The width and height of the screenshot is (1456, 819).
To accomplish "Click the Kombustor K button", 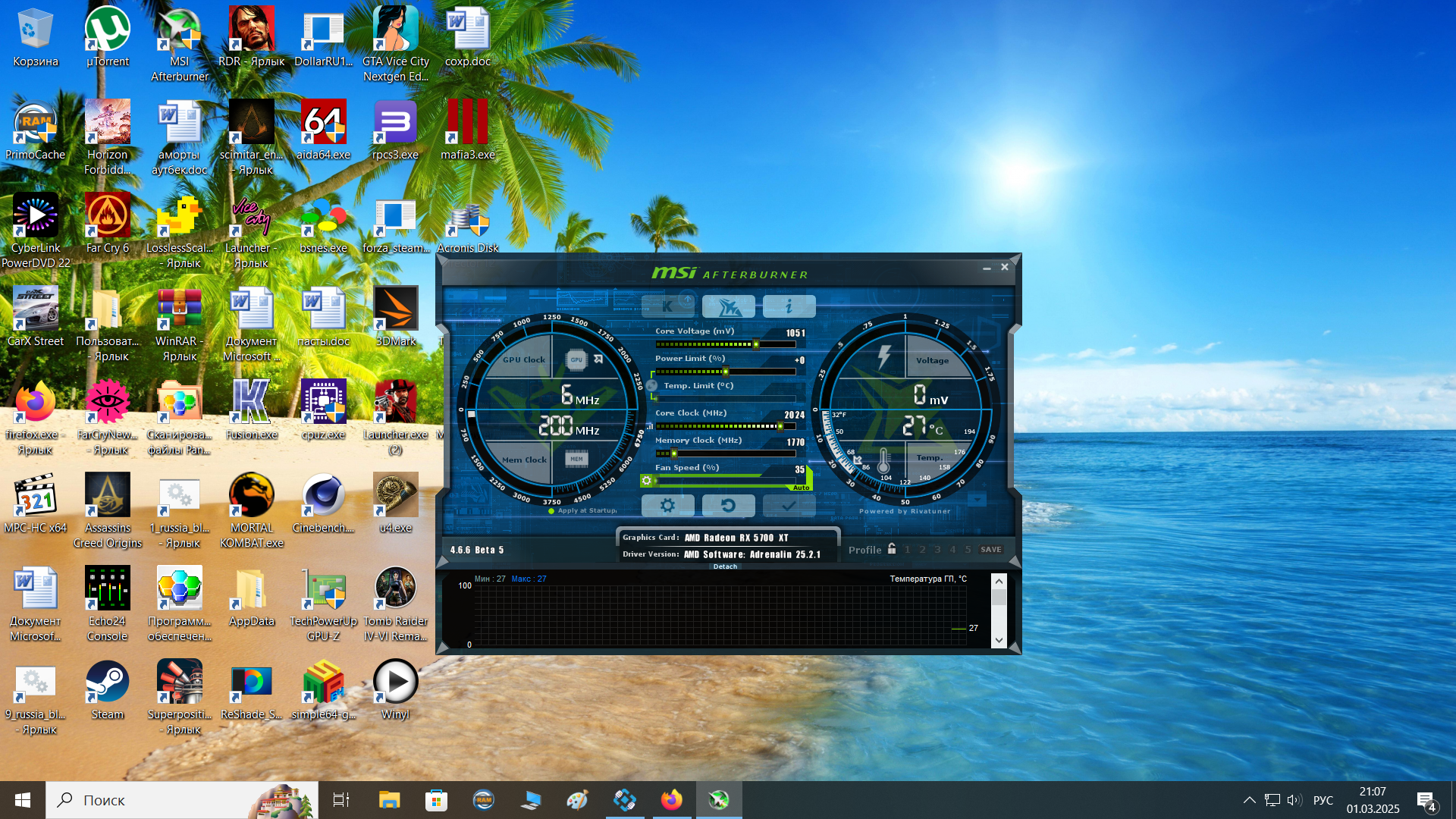I will [x=667, y=306].
